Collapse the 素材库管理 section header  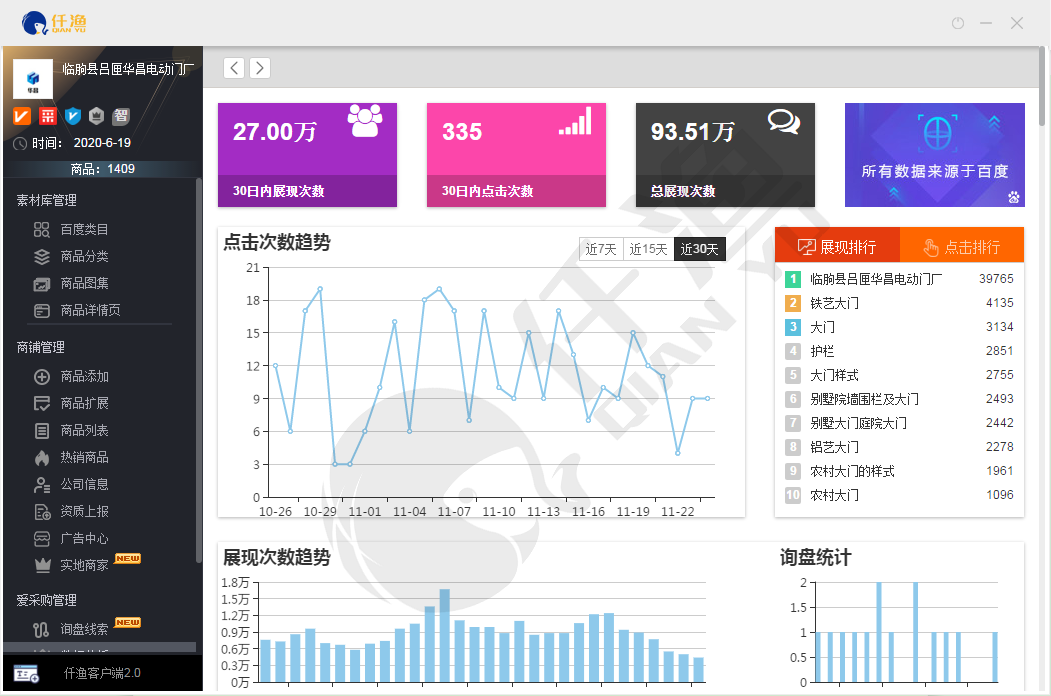coord(47,200)
